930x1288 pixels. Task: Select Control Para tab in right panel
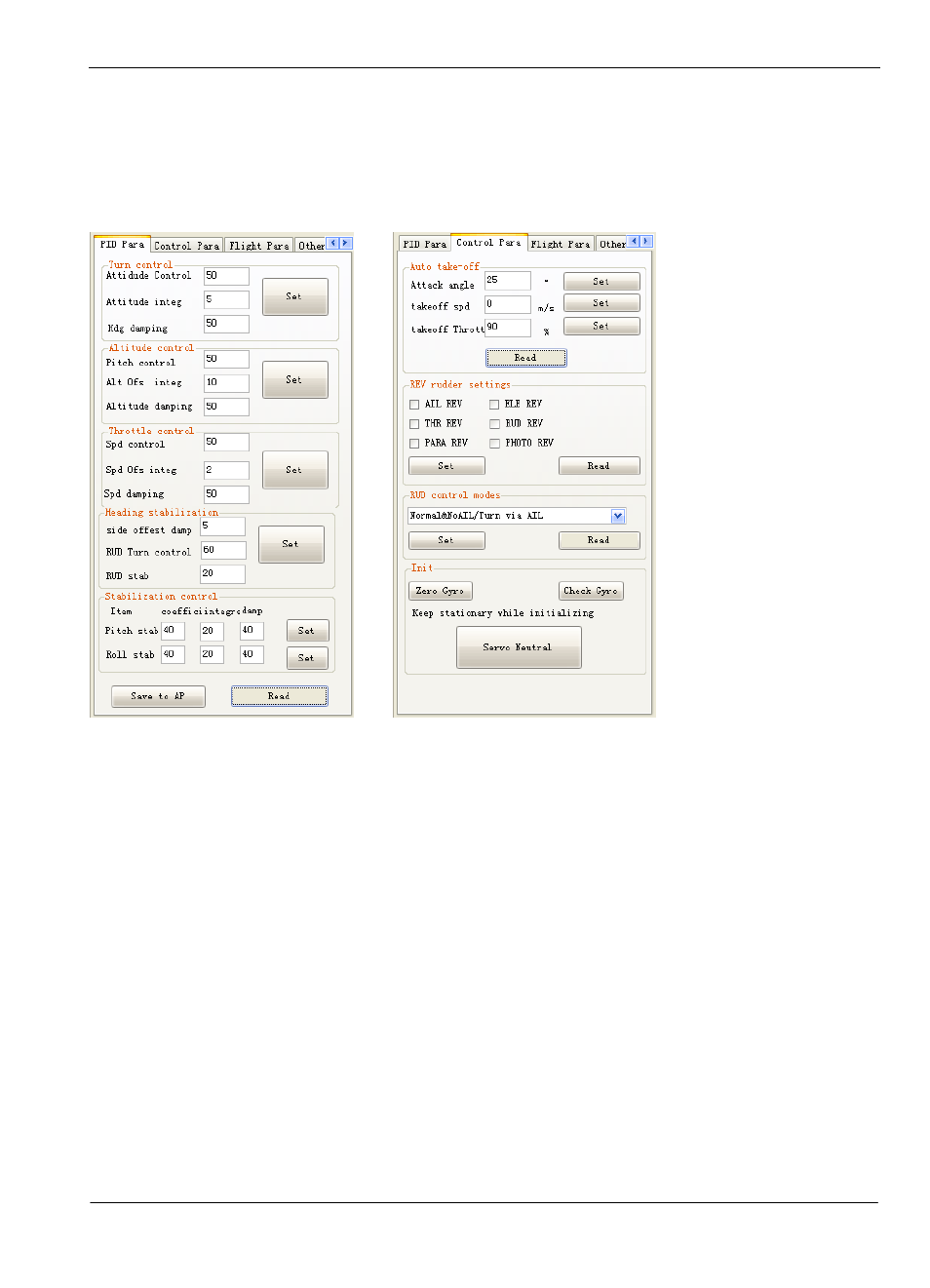tap(488, 242)
